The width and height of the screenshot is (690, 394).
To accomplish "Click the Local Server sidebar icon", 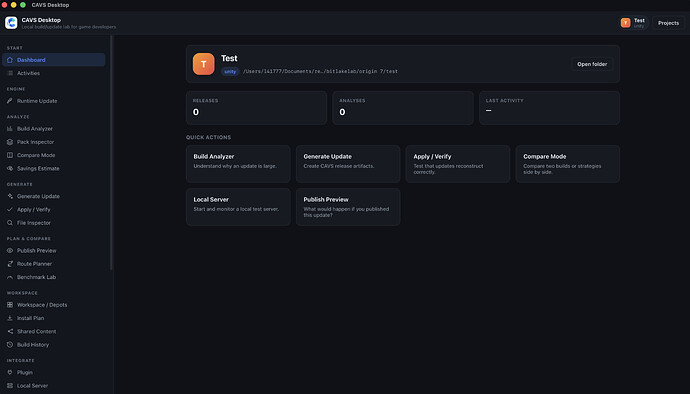I will pyautogui.click(x=10, y=386).
